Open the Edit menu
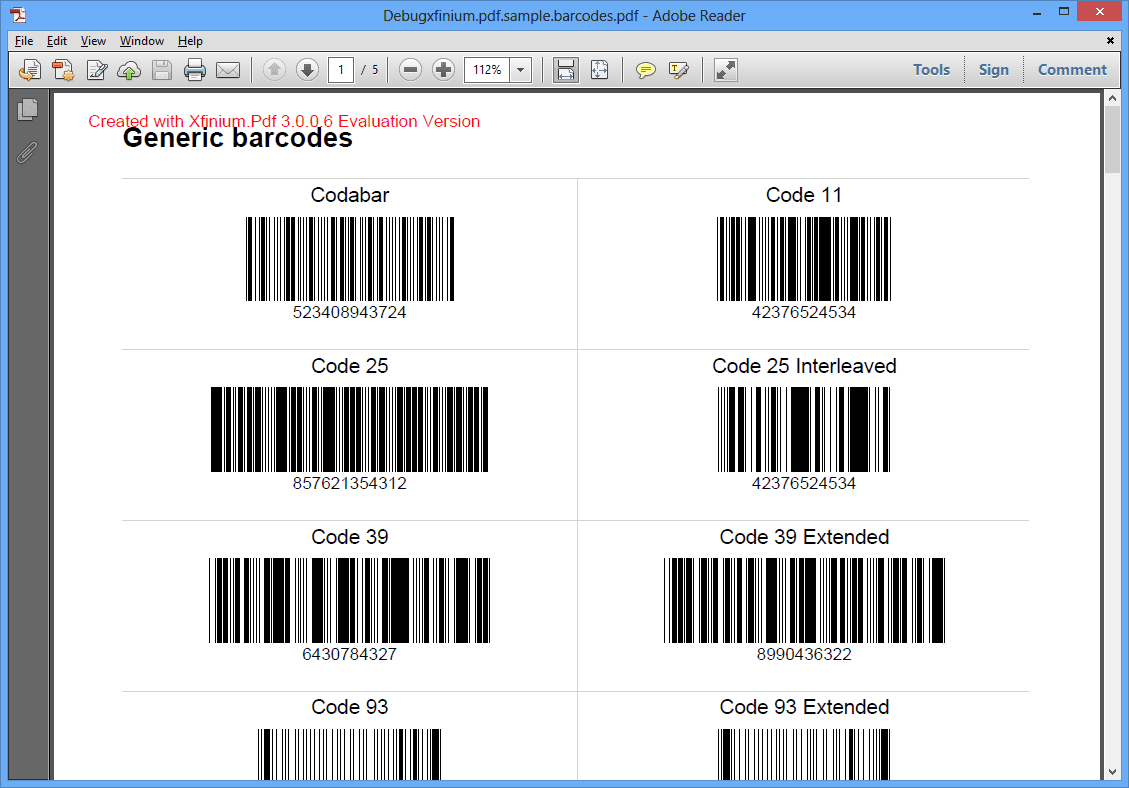The height and width of the screenshot is (788, 1129). point(57,41)
